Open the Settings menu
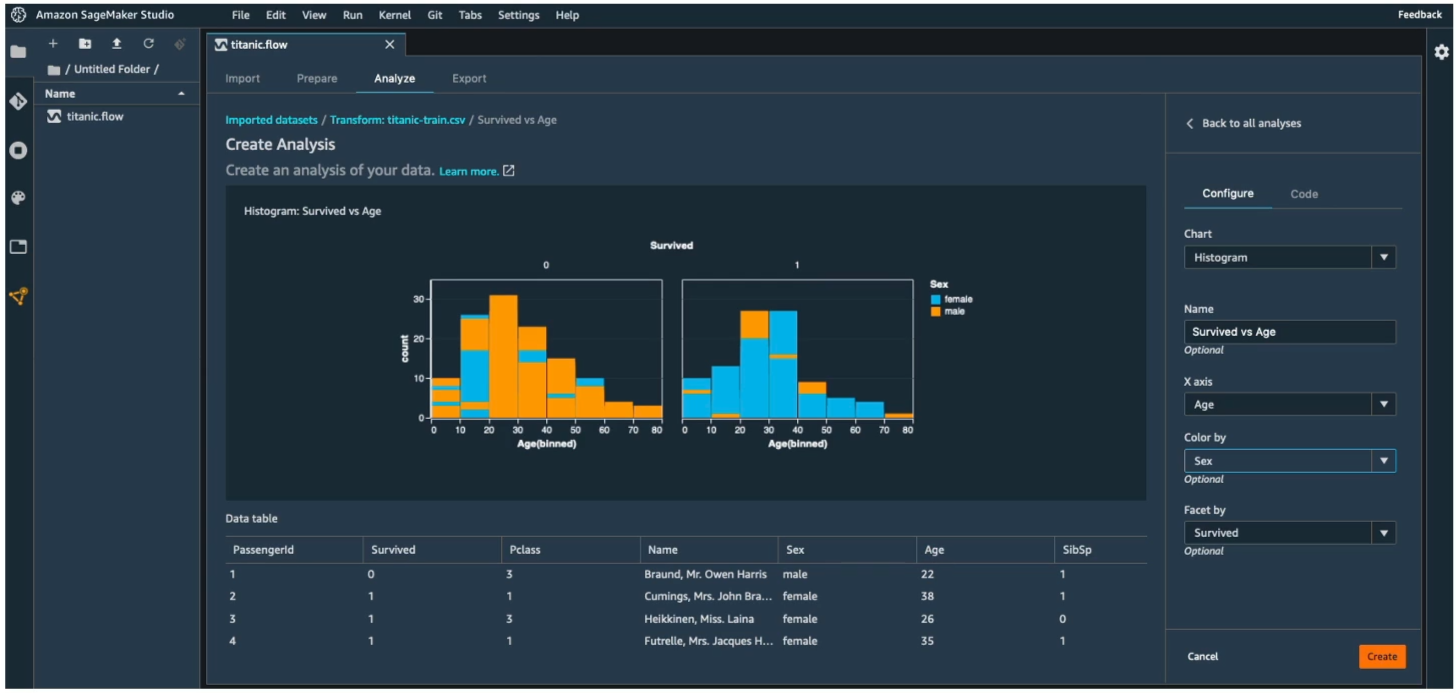The image size is (1456, 693). point(518,15)
